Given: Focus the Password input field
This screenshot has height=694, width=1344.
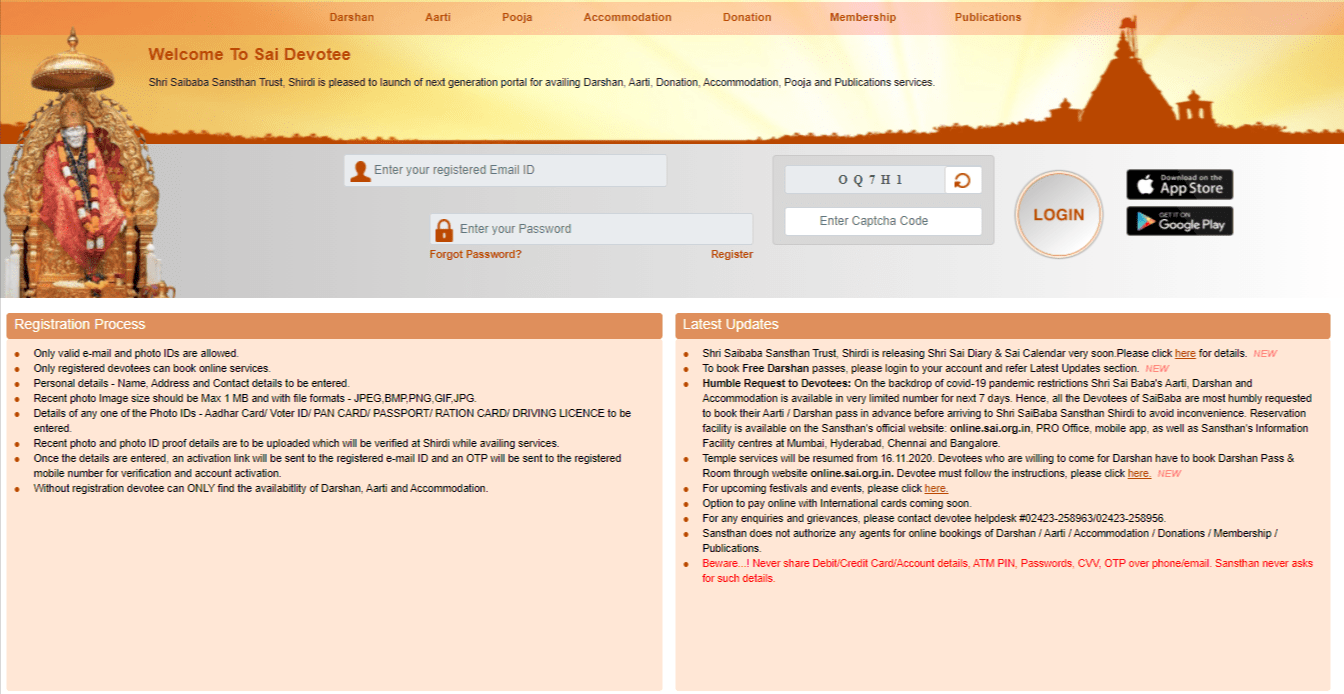Looking at the screenshot, I should click(x=592, y=229).
